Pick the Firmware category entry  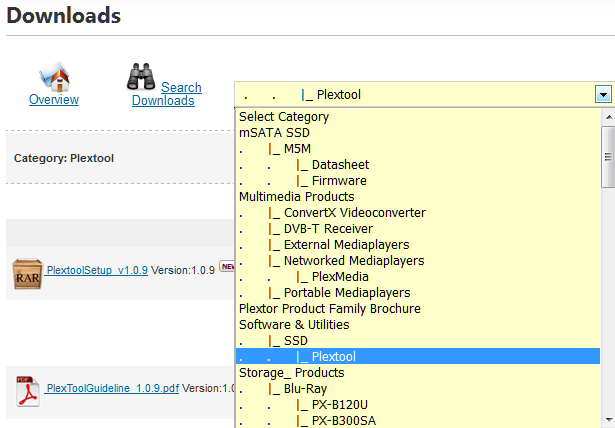pyautogui.click(x=339, y=181)
